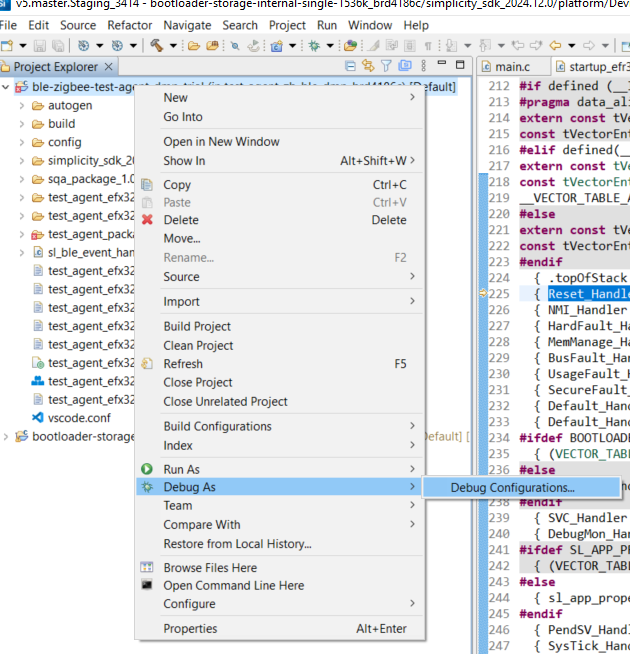Click Debug Configurations... submenu item

(522, 488)
